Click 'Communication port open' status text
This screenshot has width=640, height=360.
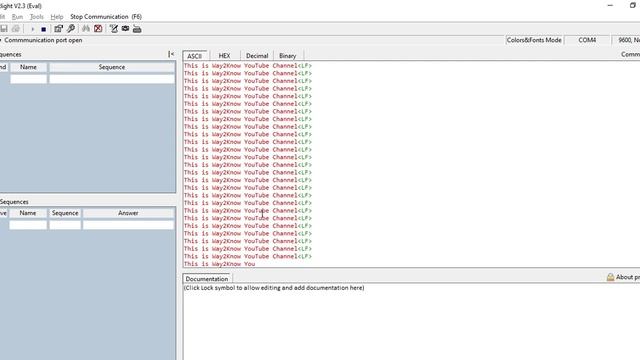[43, 40]
